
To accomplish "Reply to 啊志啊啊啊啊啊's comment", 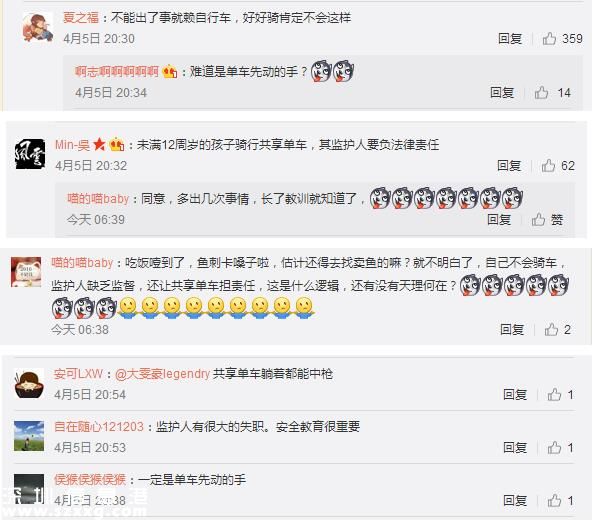I will (x=502, y=92).
